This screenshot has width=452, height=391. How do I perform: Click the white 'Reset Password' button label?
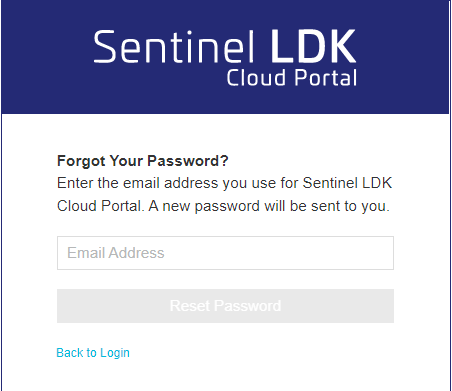point(225,306)
